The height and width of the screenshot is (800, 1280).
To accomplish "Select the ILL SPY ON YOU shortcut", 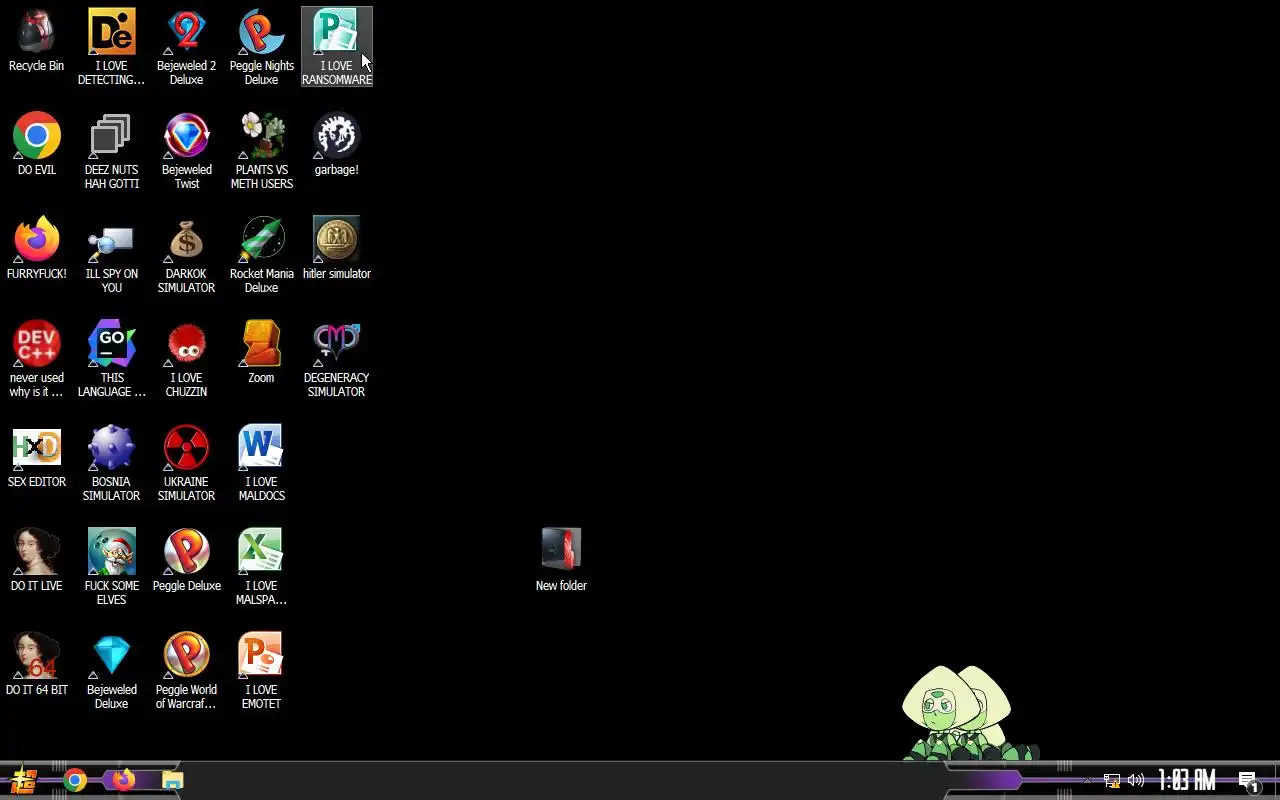I will tap(111, 255).
